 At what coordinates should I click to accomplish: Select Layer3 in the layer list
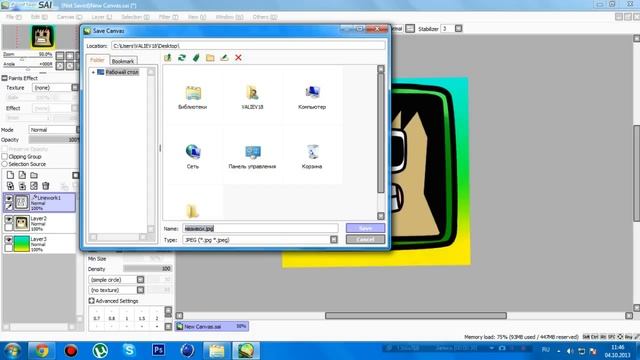pos(40,244)
